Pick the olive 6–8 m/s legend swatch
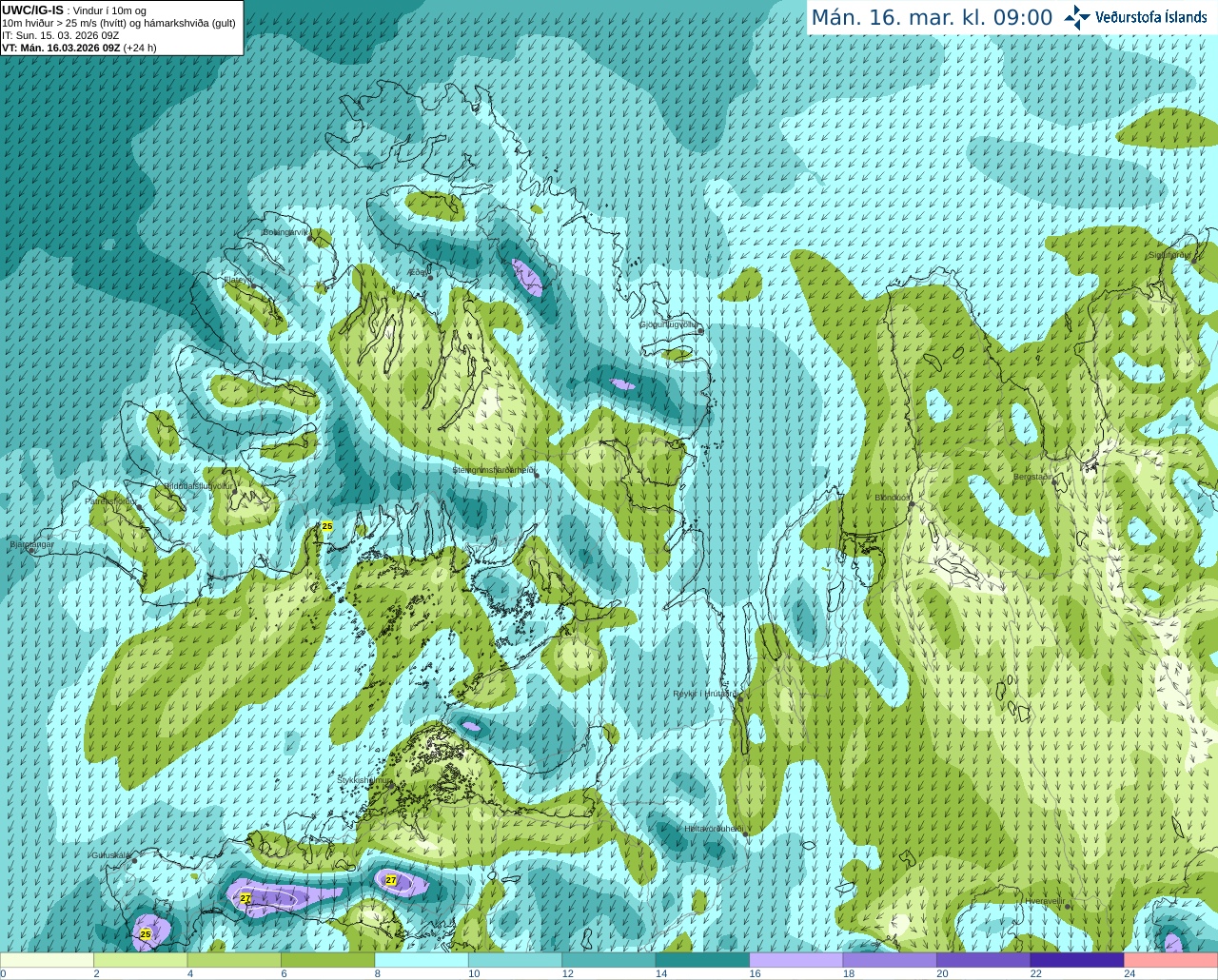Viewport: 1218px width, 980px height. (x=328, y=960)
